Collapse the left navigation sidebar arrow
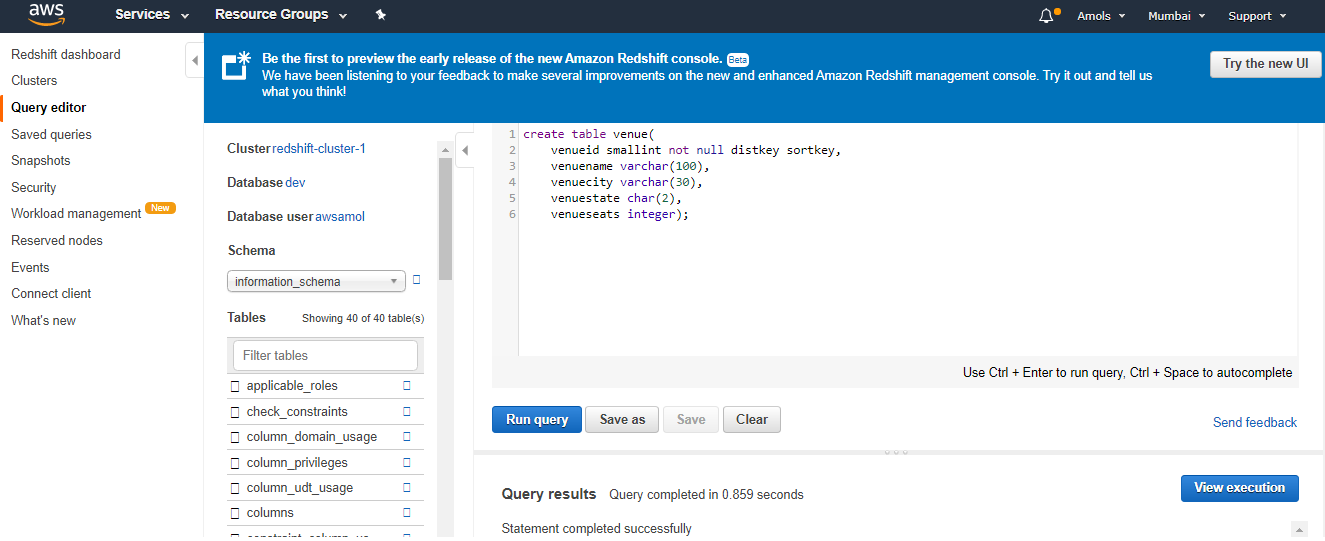The width and height of the screenshot is (1325, 541). (x=194, y=60)
